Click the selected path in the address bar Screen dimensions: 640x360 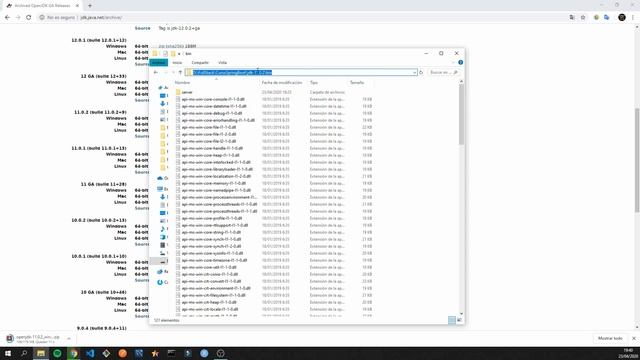tap(232, 72)
